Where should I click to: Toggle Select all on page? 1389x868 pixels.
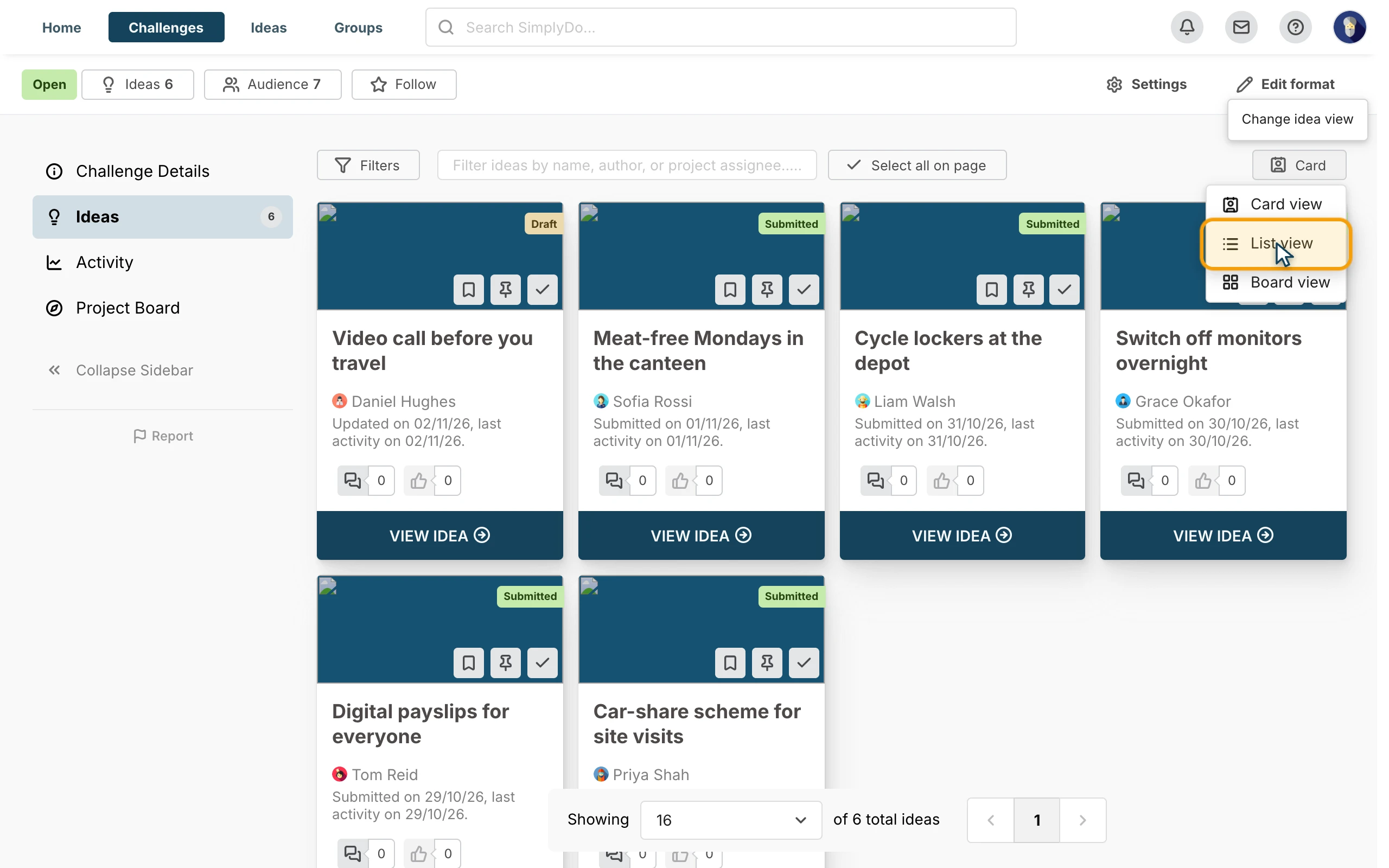pyautogui.click(x=916, y=165)
